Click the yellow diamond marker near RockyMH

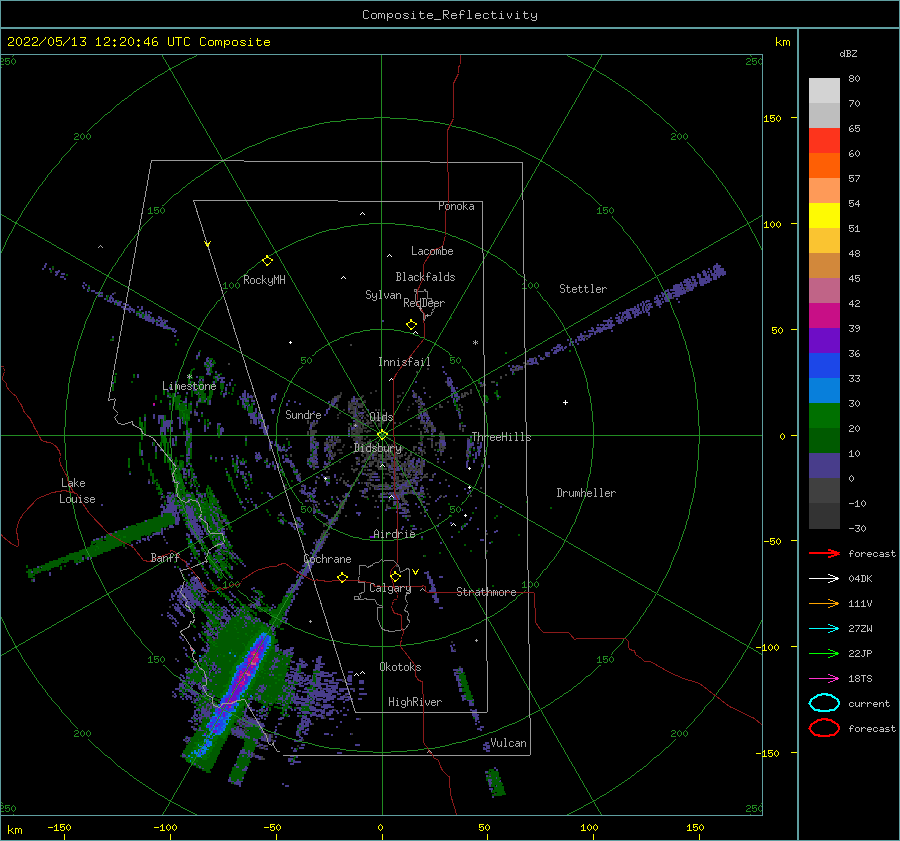[267, 261]
